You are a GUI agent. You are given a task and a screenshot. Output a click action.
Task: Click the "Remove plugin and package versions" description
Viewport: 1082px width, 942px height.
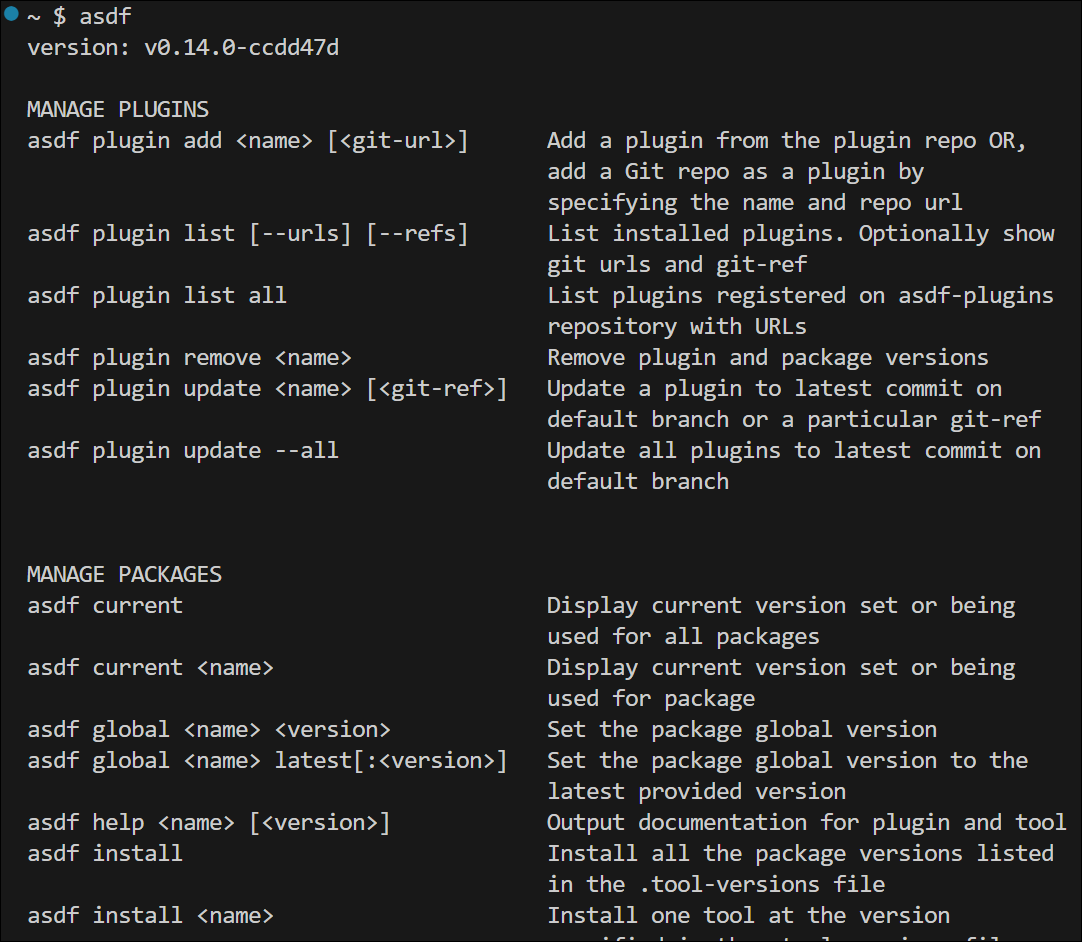click(x=767, y=357)
